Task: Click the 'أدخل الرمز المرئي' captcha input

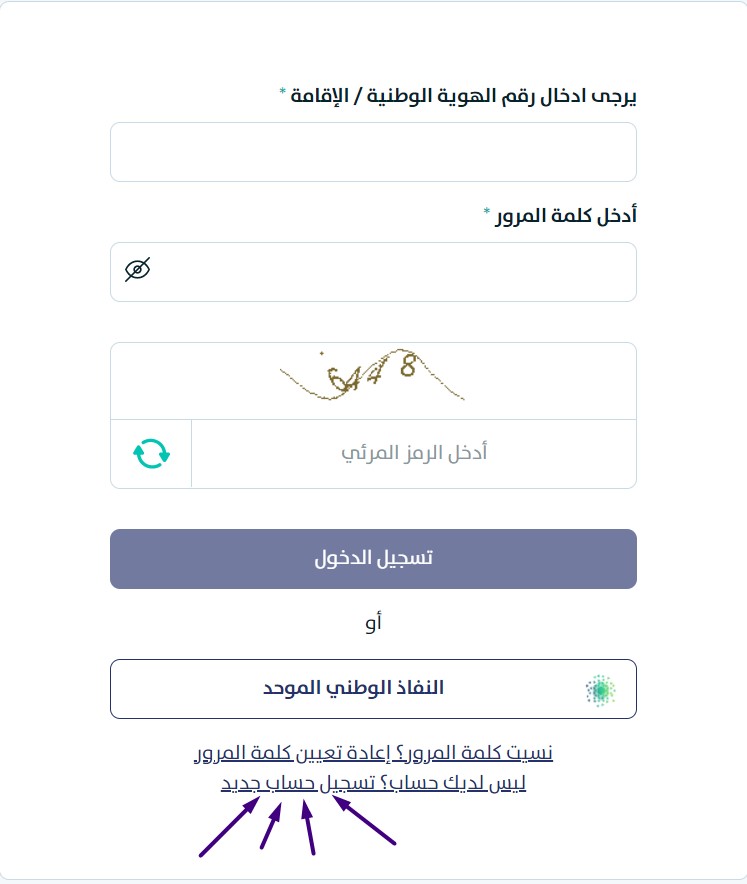Action: tap(414, 453)
